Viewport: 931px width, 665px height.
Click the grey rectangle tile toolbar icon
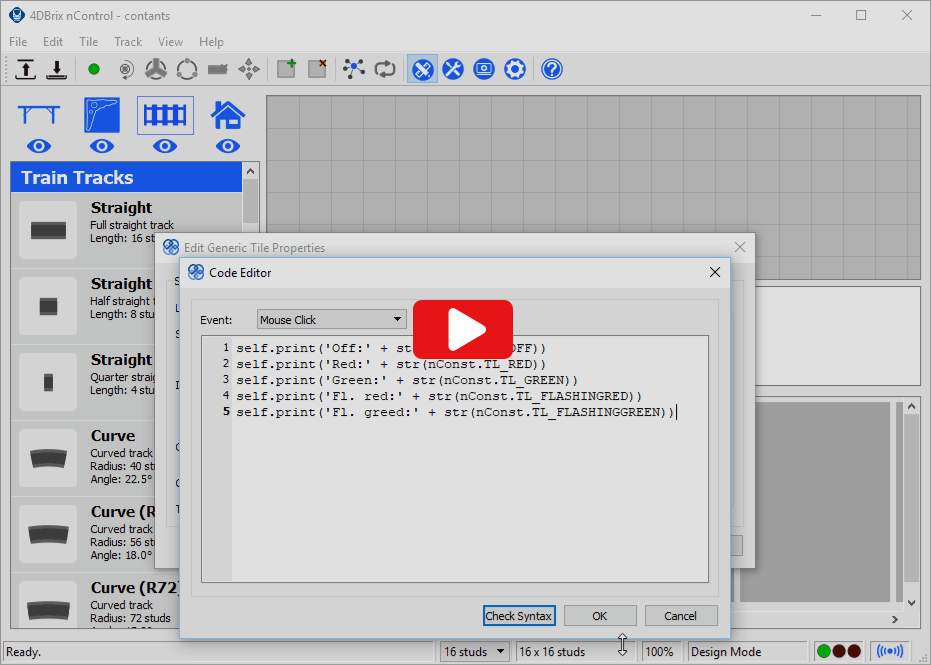[x=218, y=69]
